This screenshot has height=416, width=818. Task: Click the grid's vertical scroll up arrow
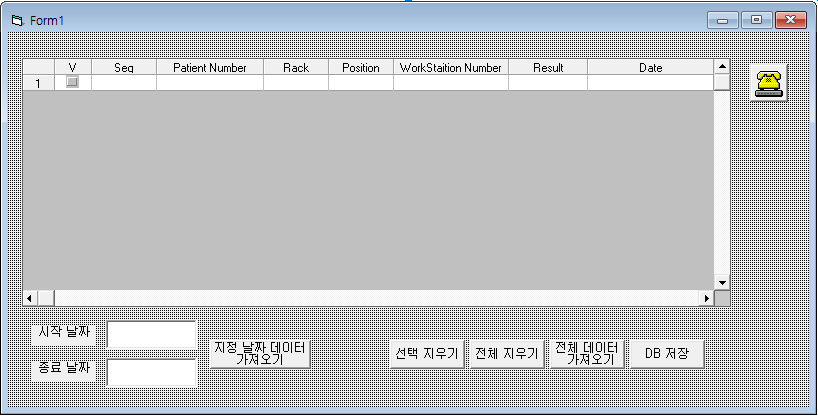722,66
